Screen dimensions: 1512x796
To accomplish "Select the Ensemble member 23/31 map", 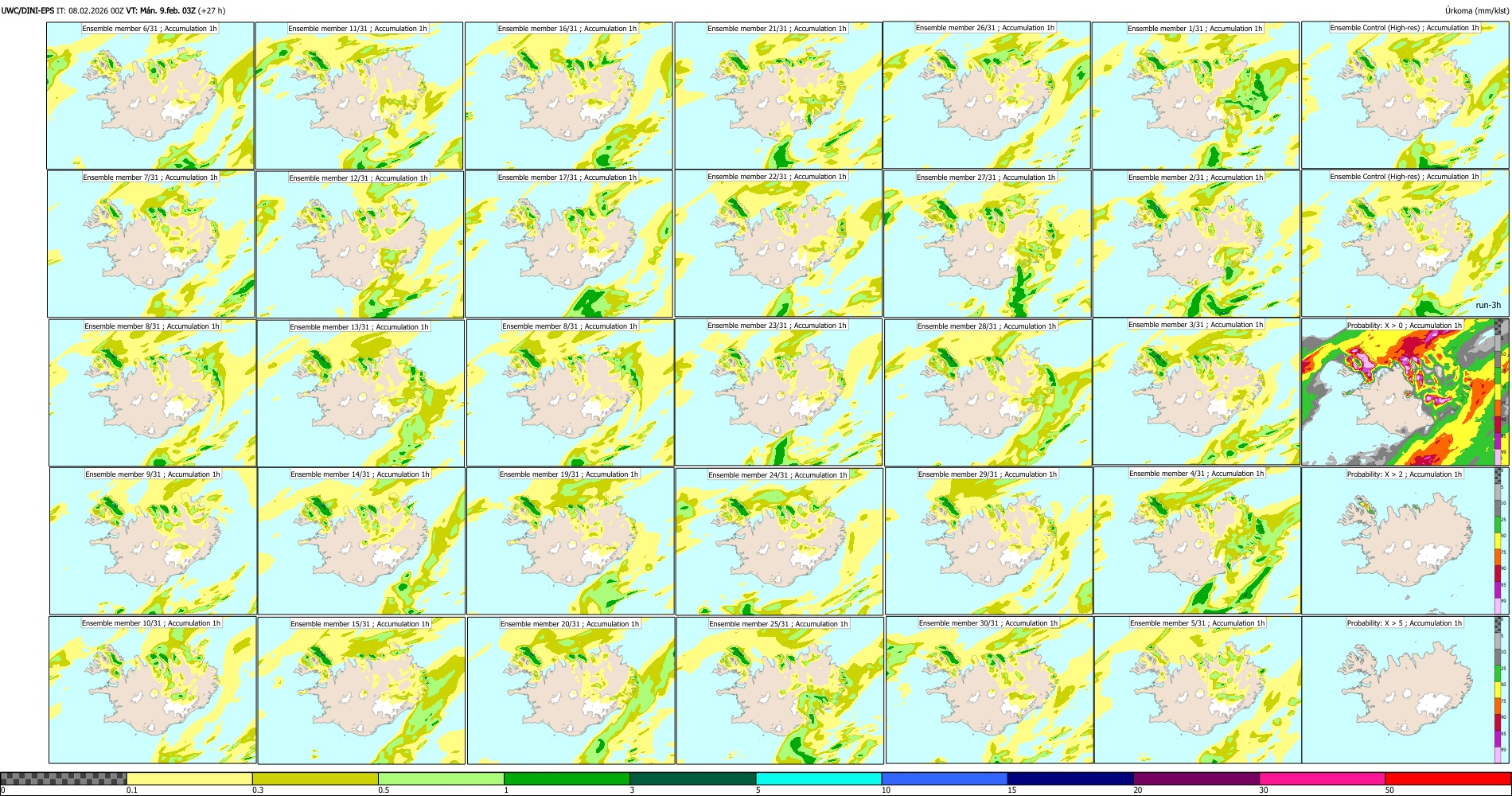I will coord(778,392).
